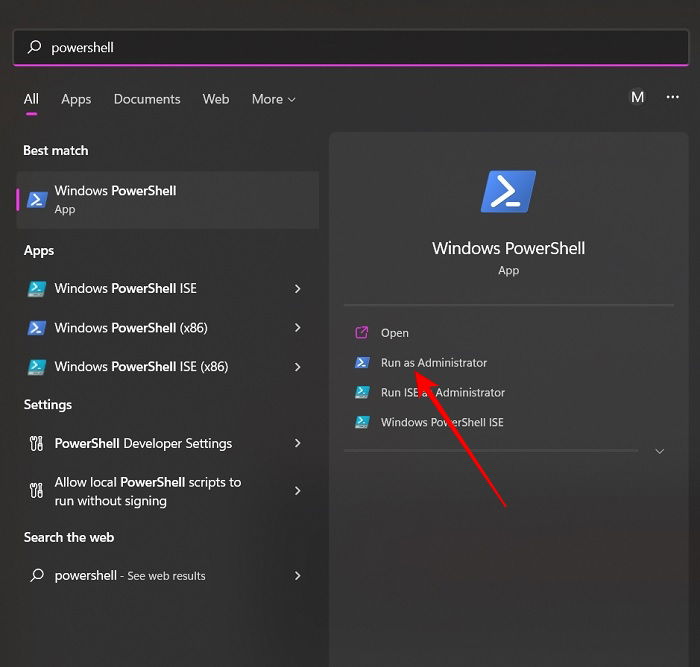Click Open in the details pane
This screenshot has height=667, width=700.
(x=394, y=333)
